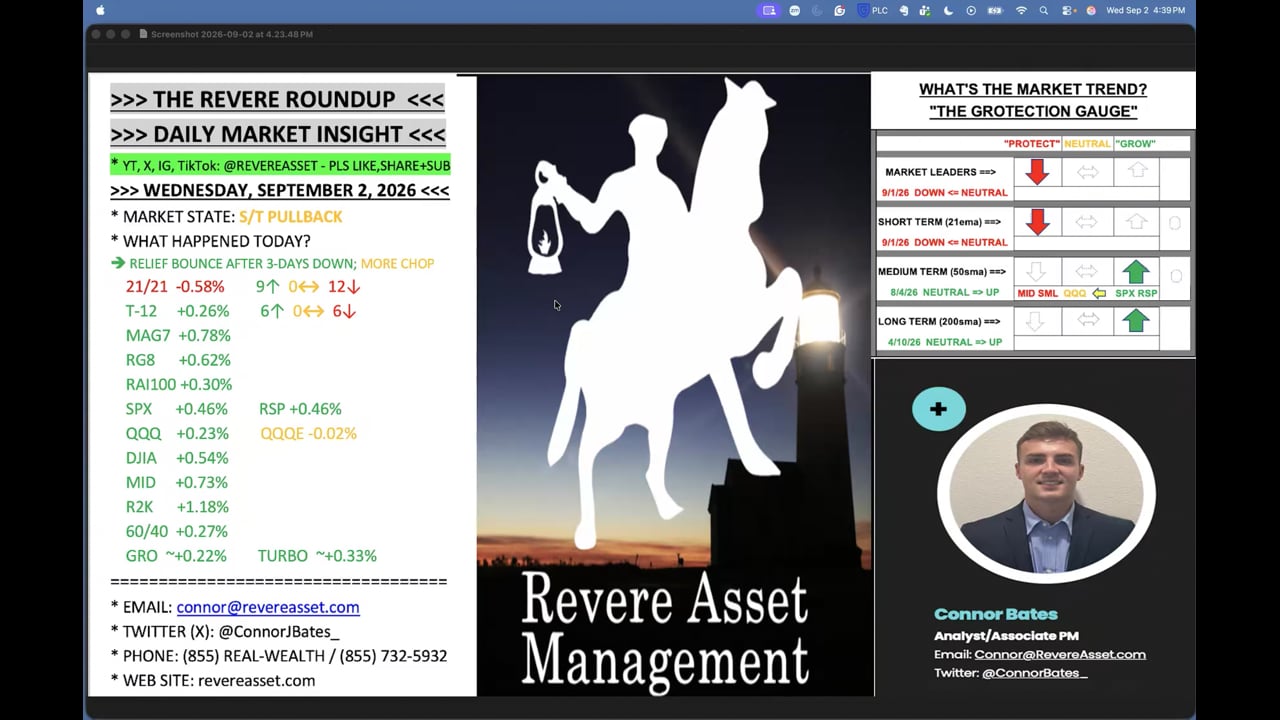Toggle the Focus moon icon in the menu bar
1280x720 pixels.
(948, 10)
